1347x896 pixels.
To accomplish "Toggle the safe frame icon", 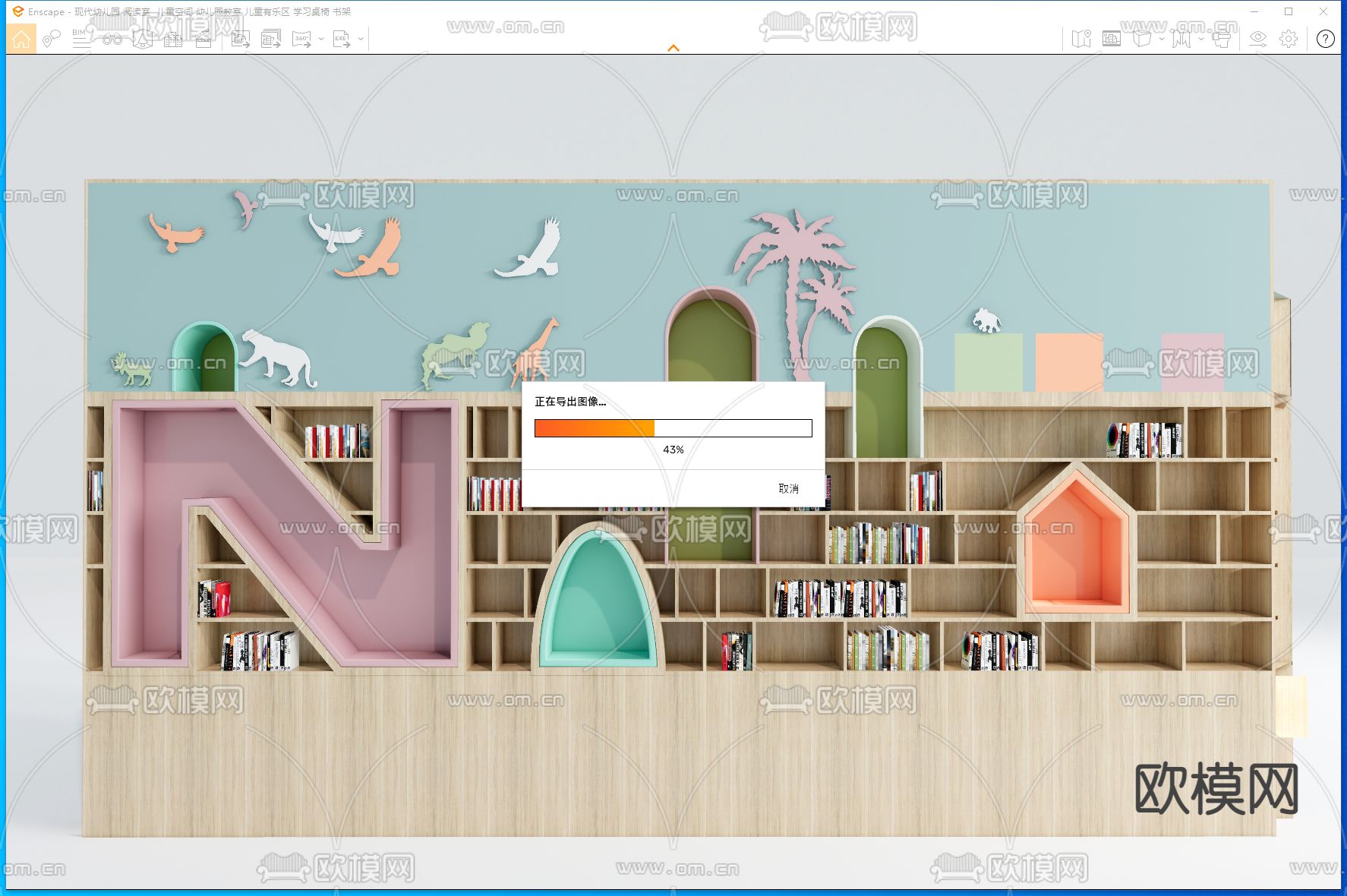I will [x=1112, y=39].
